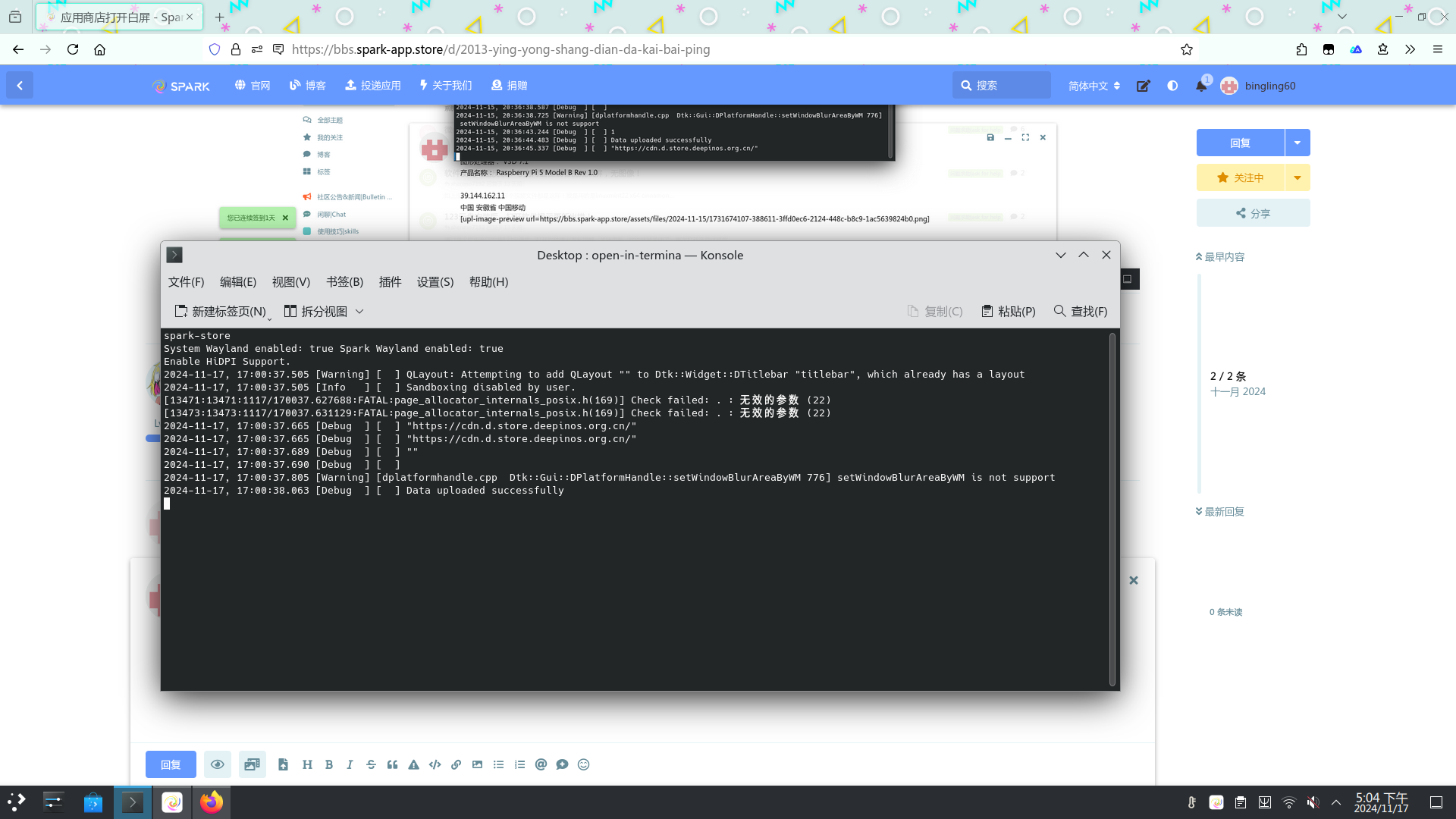The height and width of the screenshot is (819, 1456).
Task: Insert a code block in the editor
Action: tap(435, 764)
